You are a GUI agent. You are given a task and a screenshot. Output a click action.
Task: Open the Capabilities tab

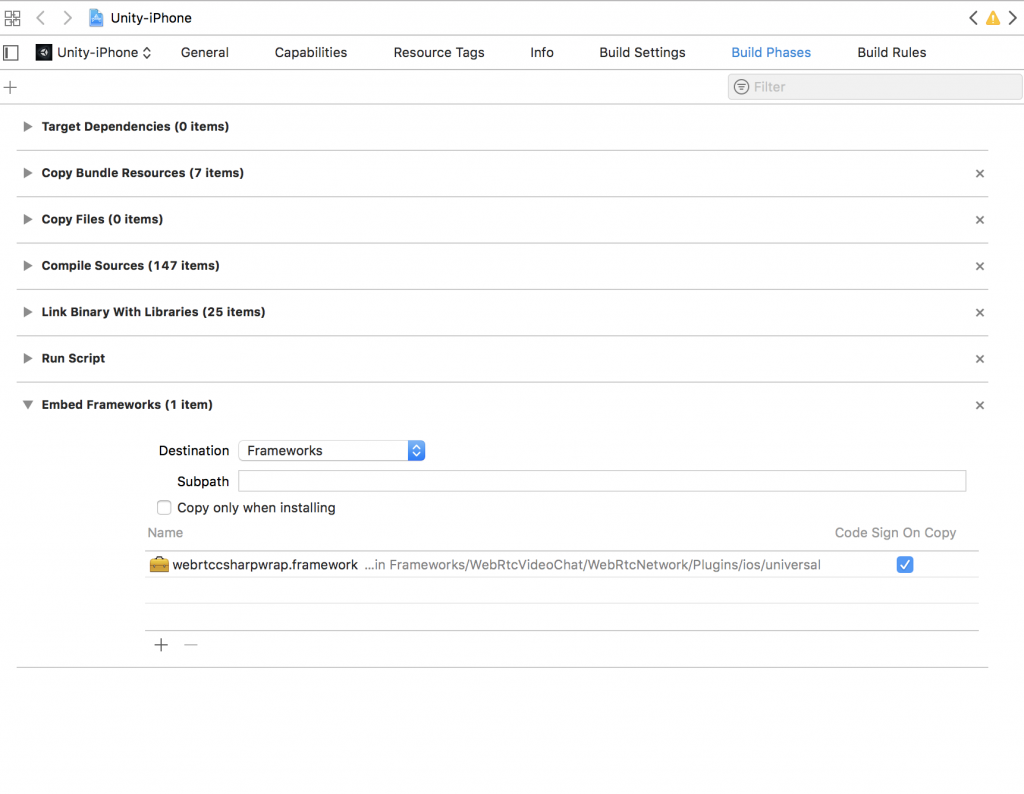[x=311, y=53]
